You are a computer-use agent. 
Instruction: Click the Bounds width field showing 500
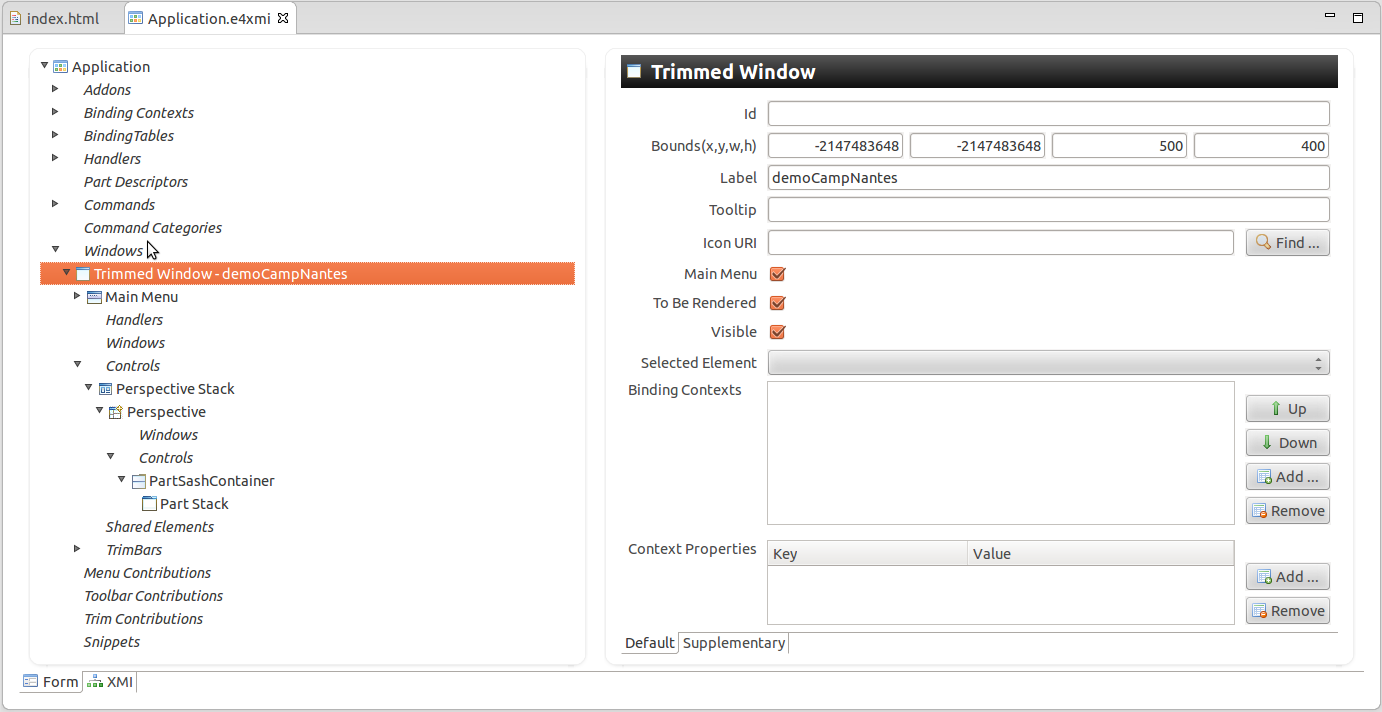1119,146
